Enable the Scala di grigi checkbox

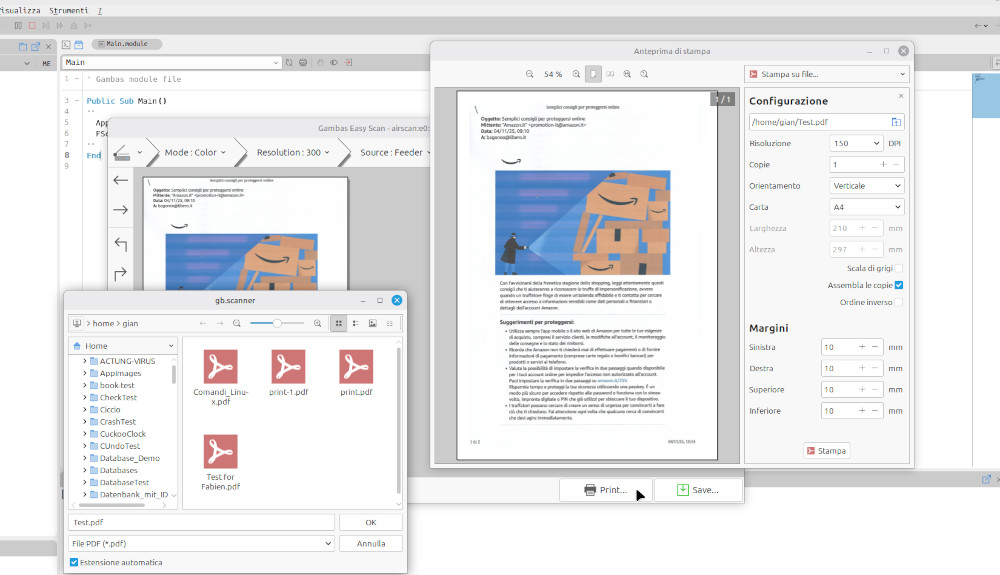[898, 268]
